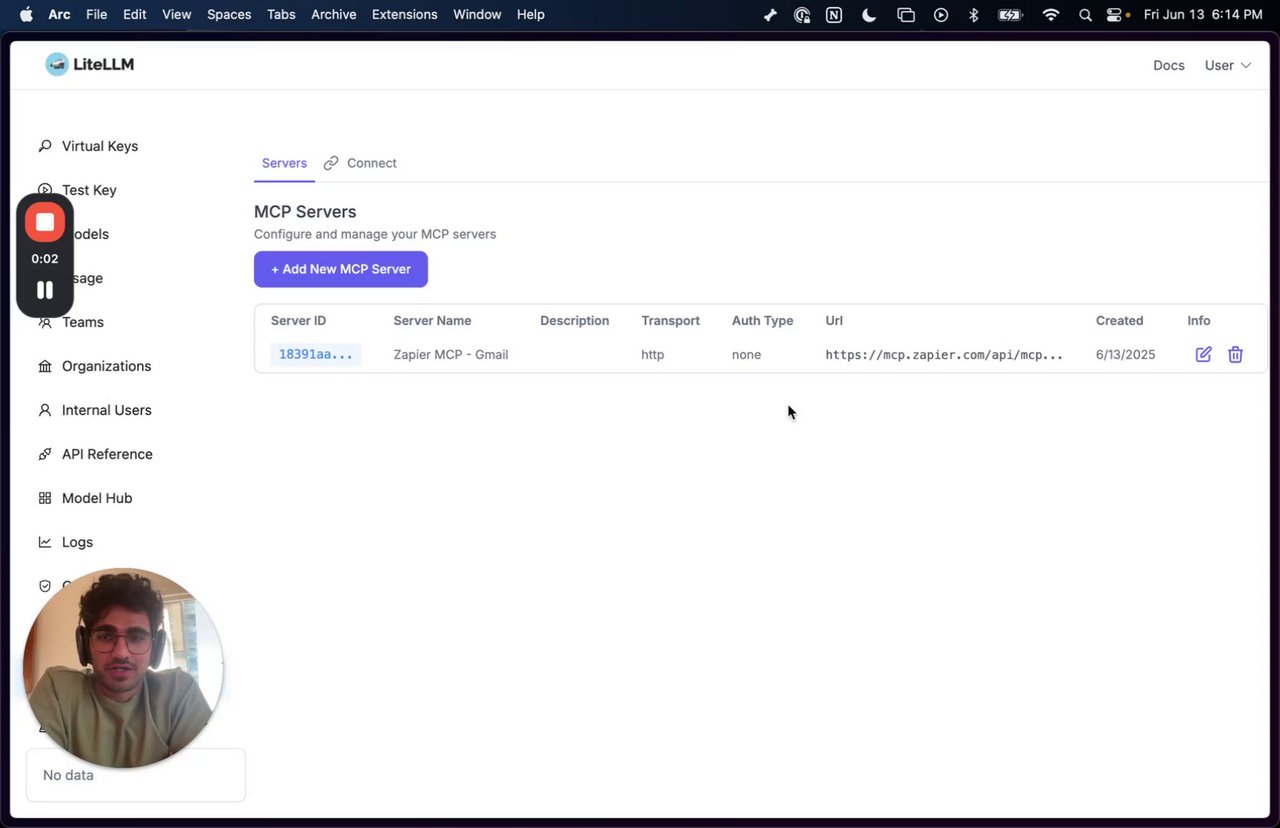
Task: Delete the Zapier MCP - Gmail server
Action: pos(1235,354)
